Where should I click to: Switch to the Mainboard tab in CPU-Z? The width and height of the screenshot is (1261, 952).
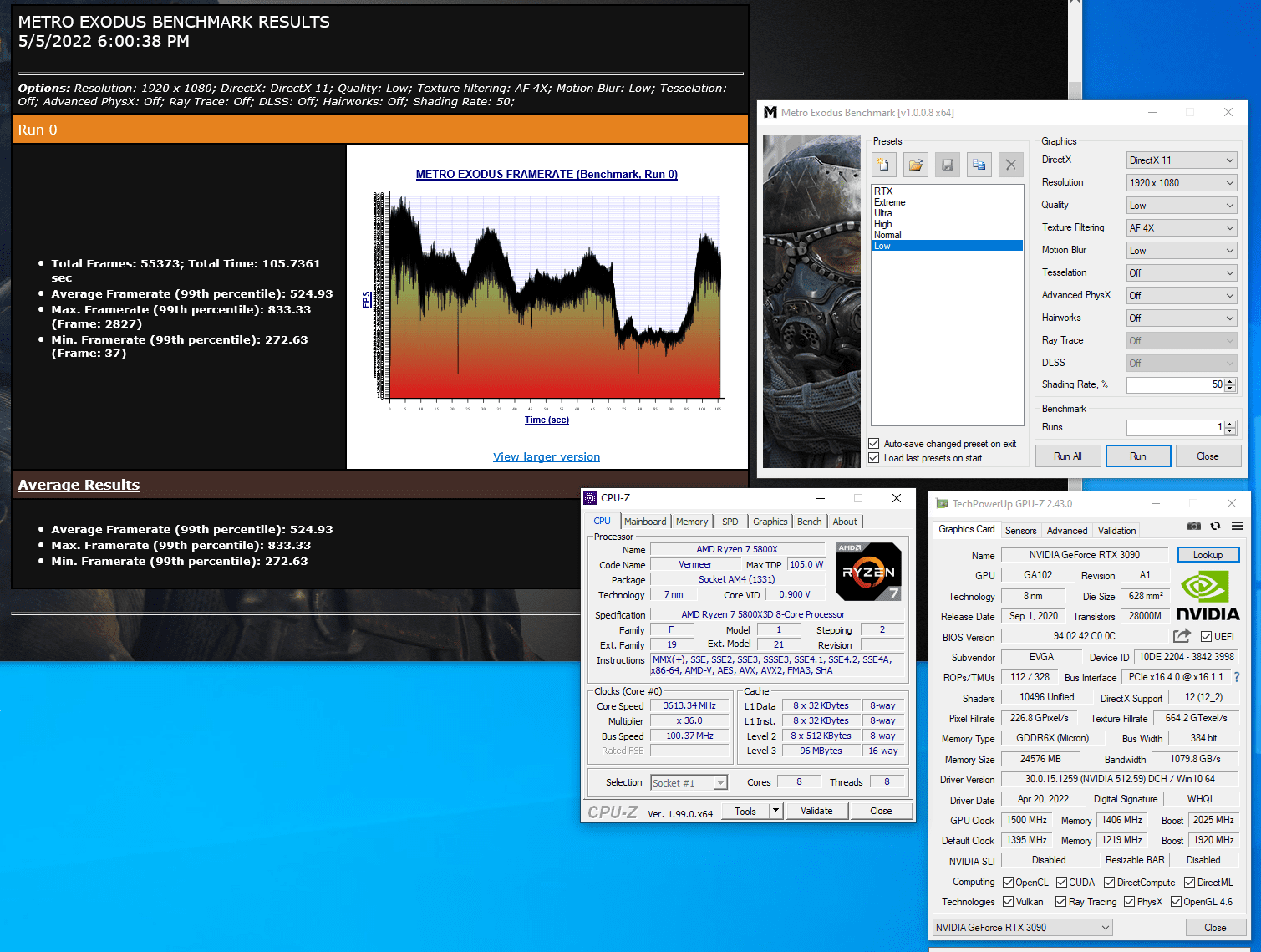tap(645, 522)
